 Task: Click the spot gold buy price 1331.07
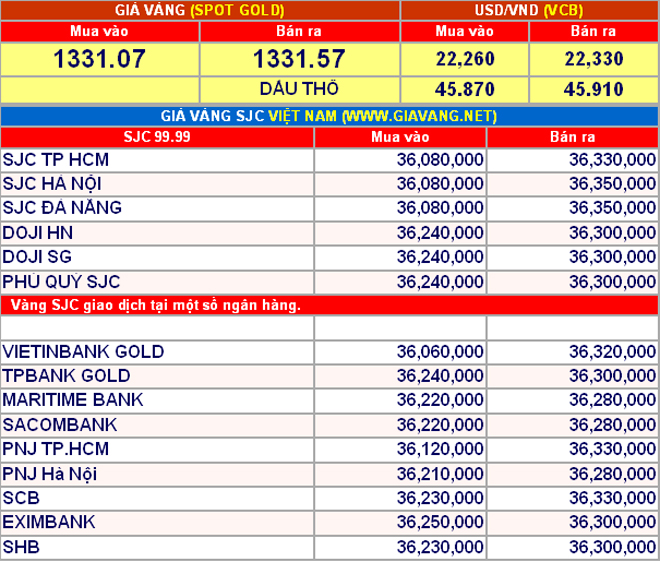(x=100, y=59)
